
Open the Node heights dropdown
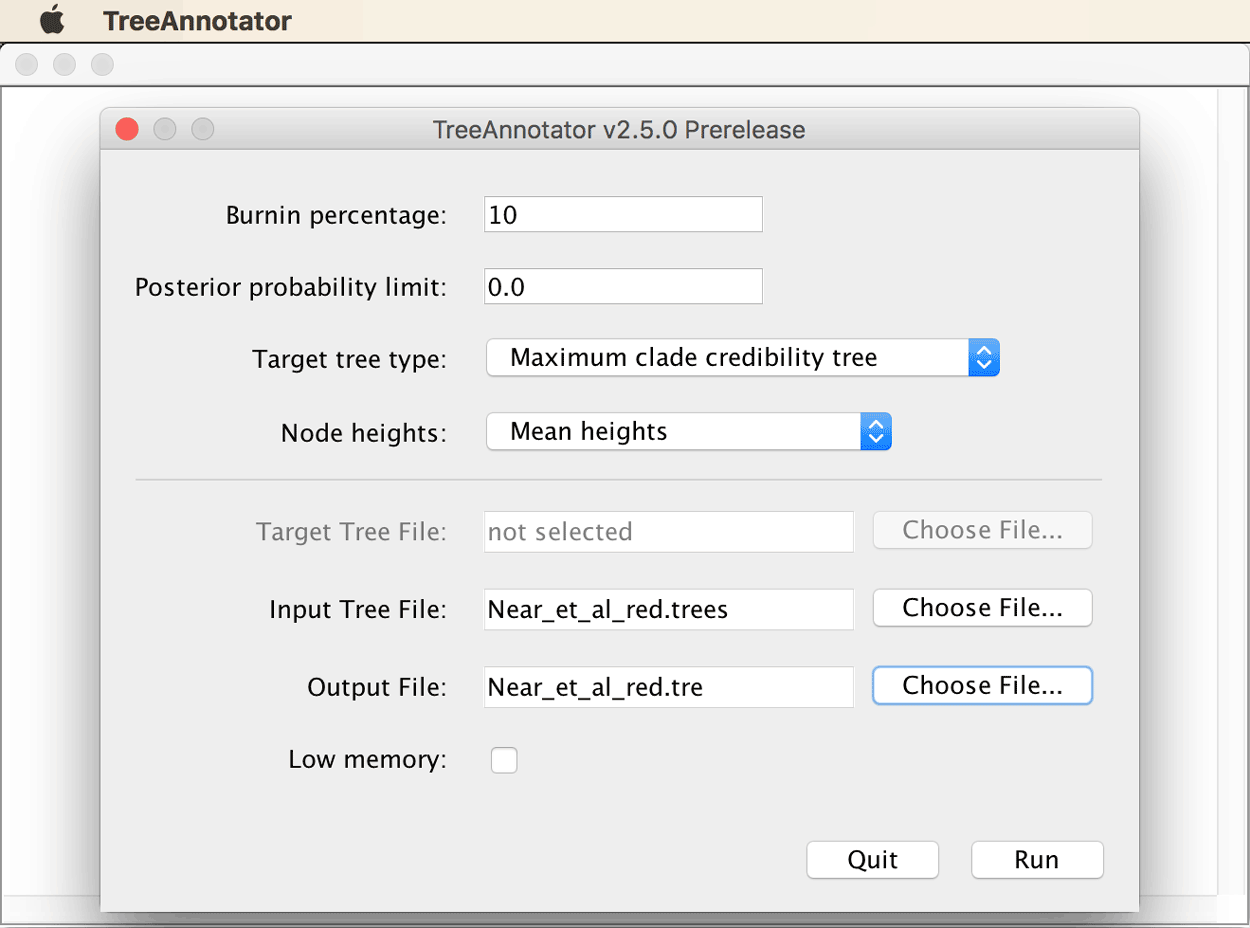click(688, 432)
